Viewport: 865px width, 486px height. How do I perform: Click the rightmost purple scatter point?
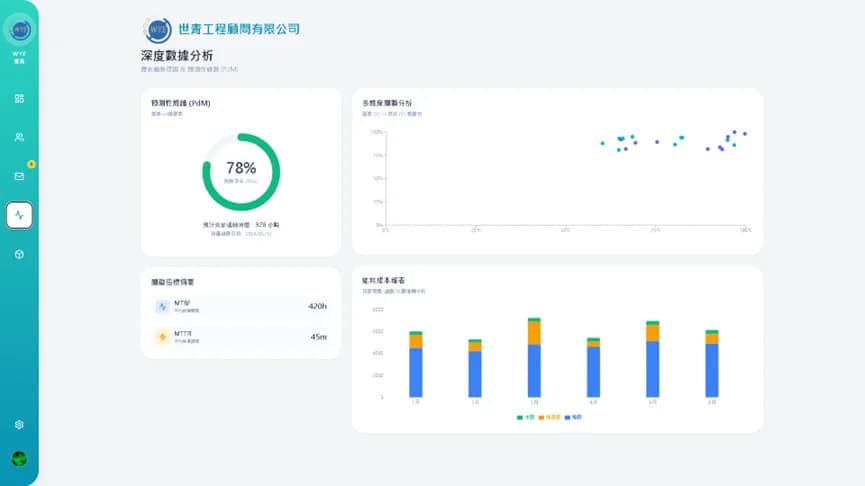[745, 134]
